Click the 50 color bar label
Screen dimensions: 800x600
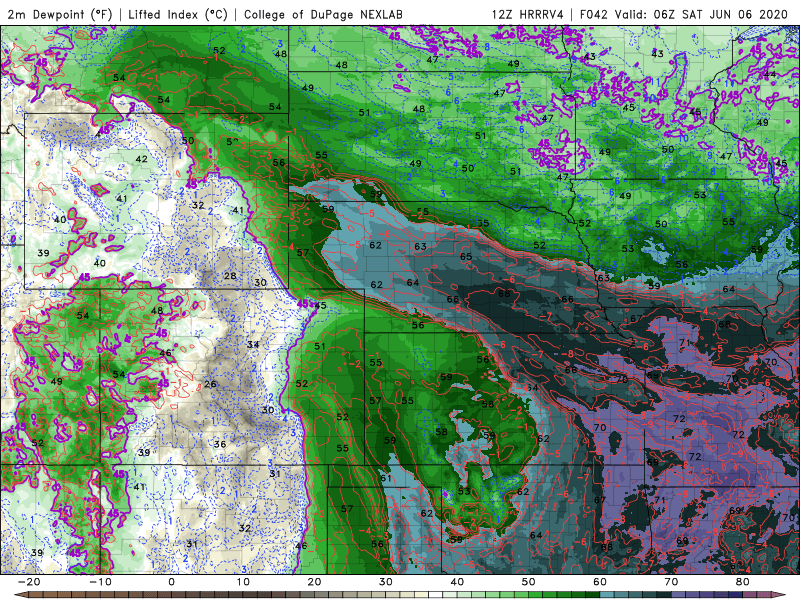(529, 582)
